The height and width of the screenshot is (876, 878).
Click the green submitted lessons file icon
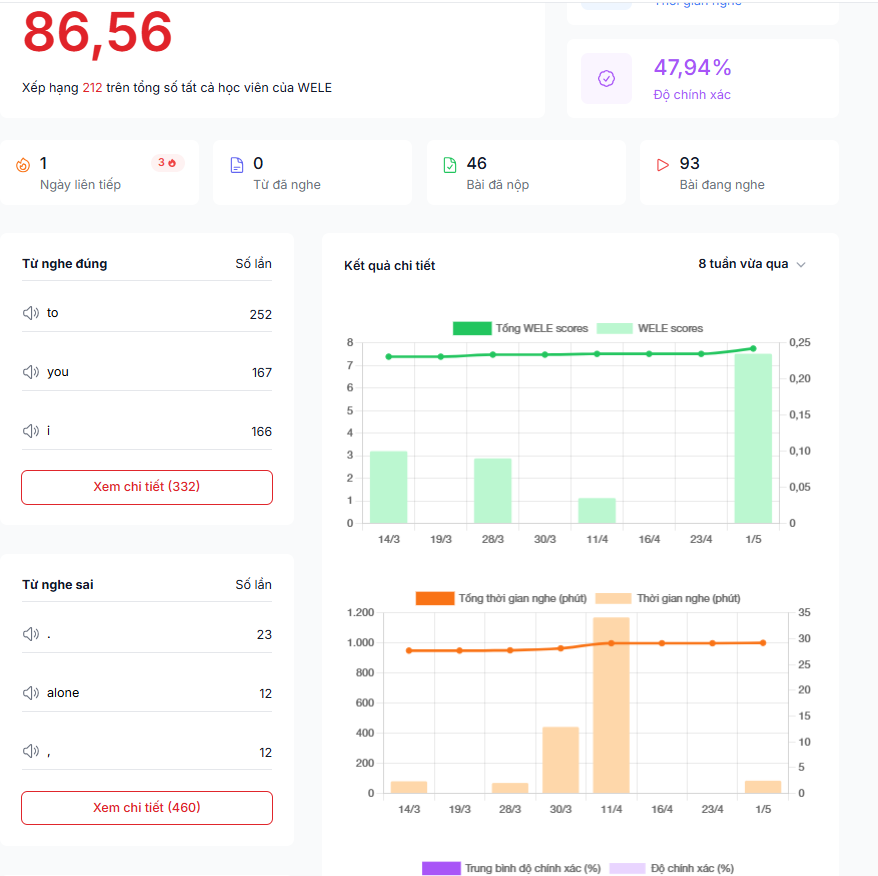[450, 165]
